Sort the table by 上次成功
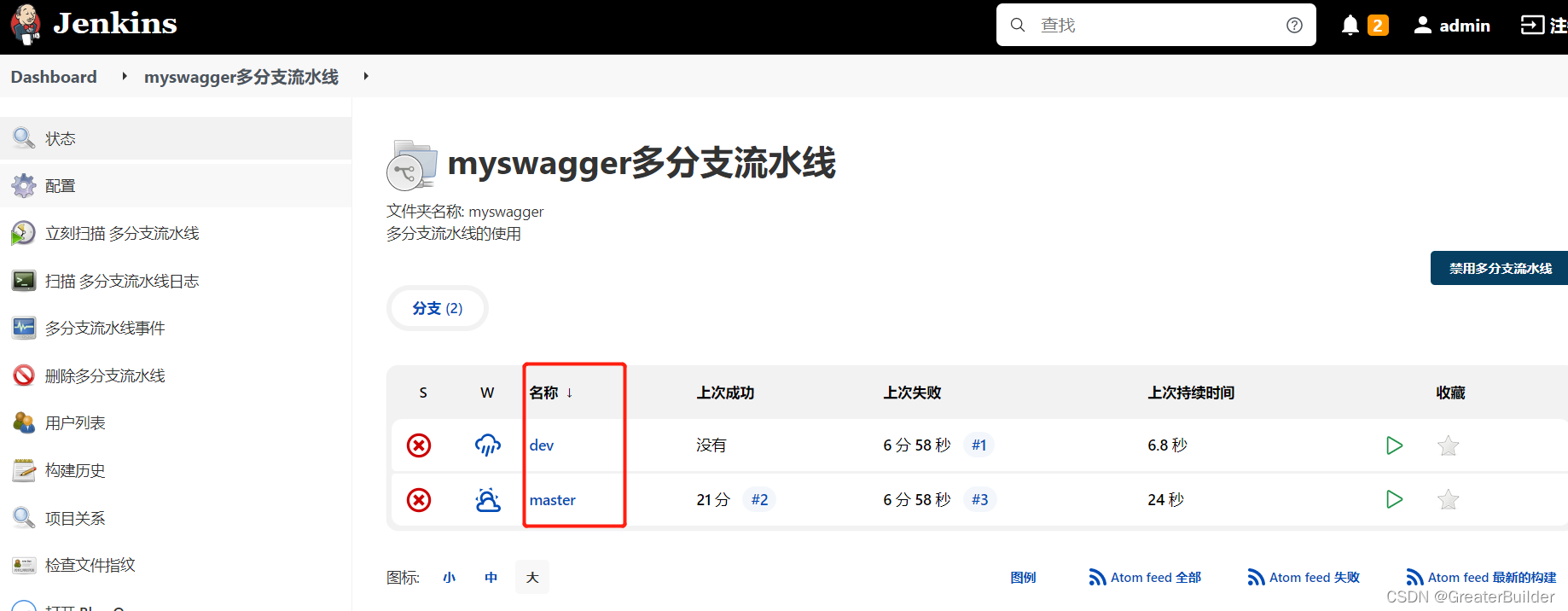Image resolution: width=1568 pixels, height=611 pixels. pyautogui.click(x=725, y=393)
